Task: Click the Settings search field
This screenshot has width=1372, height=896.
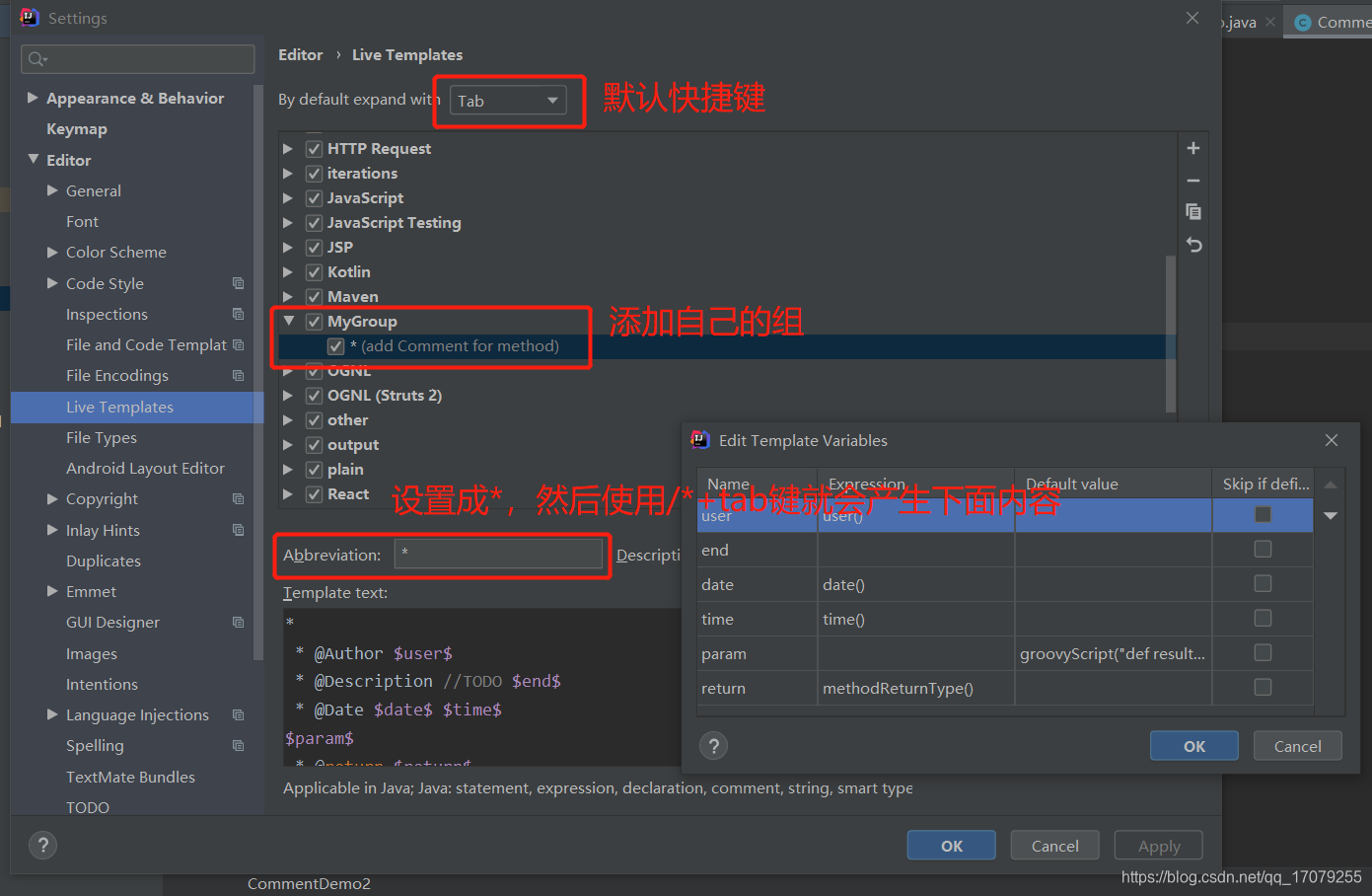Action: click(x=137, y=59)
